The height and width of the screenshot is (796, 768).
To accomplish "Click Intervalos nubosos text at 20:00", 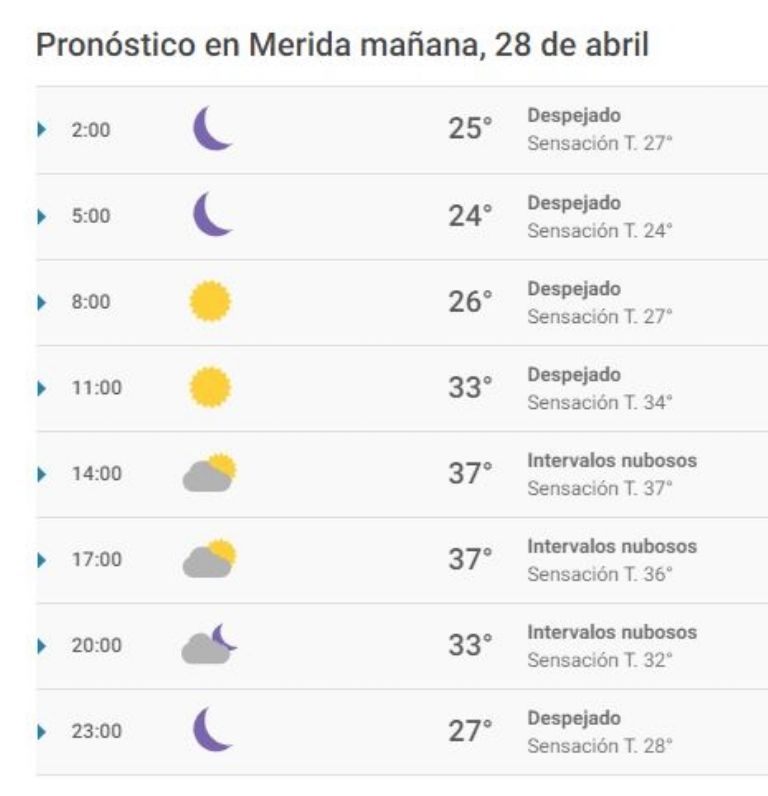I will pos(612,632).
